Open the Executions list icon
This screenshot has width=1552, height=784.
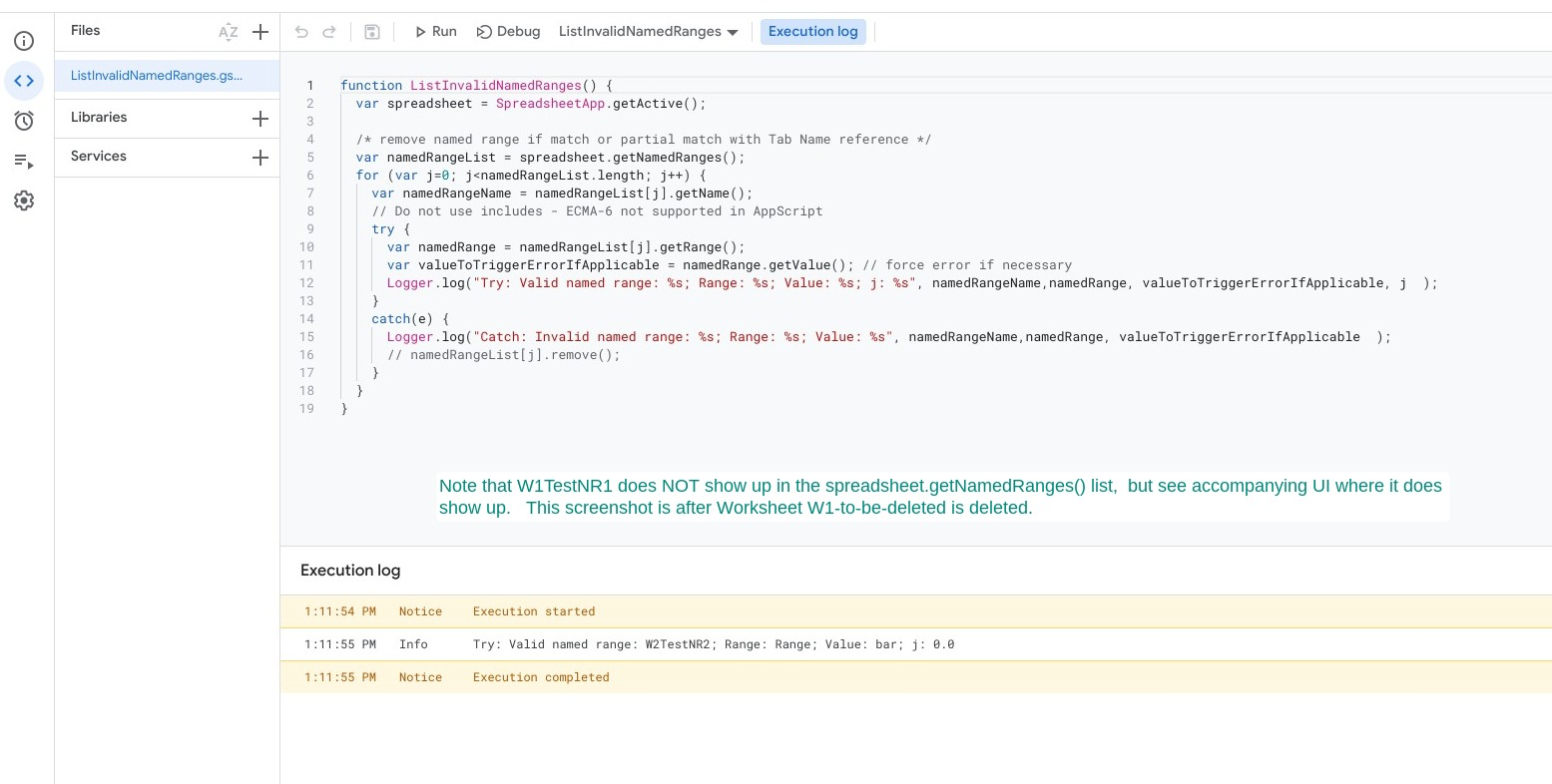(x=24, y=161)
